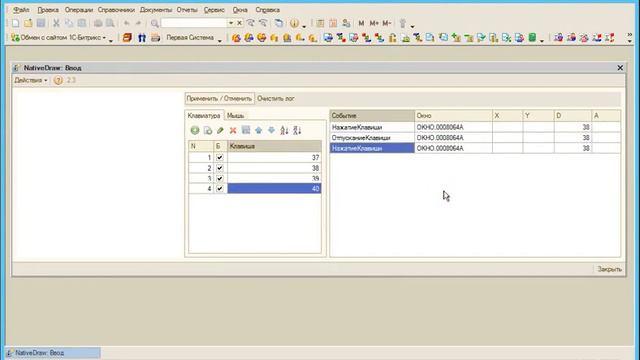This screenshot has height=360, width=640.
Task: Open the dropdown arrow after the information icon
Action: pos(304,26)
